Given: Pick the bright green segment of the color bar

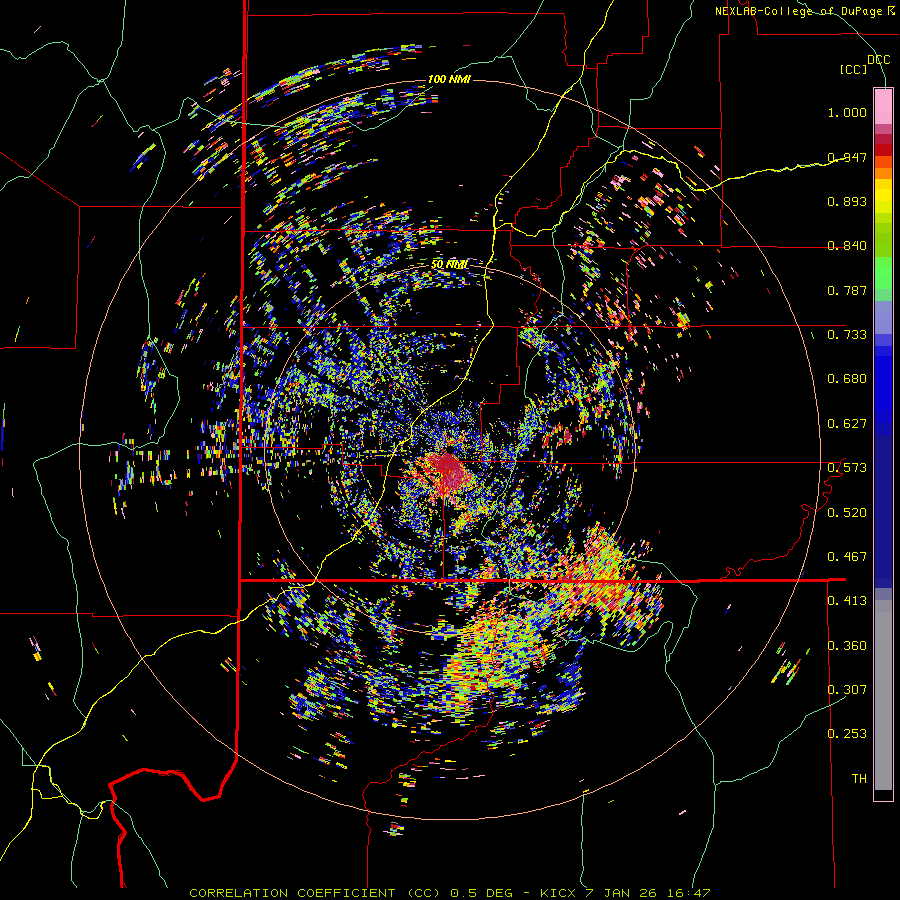Looking at the screenshot, I should pyautogui.click(x=883, y=273).
